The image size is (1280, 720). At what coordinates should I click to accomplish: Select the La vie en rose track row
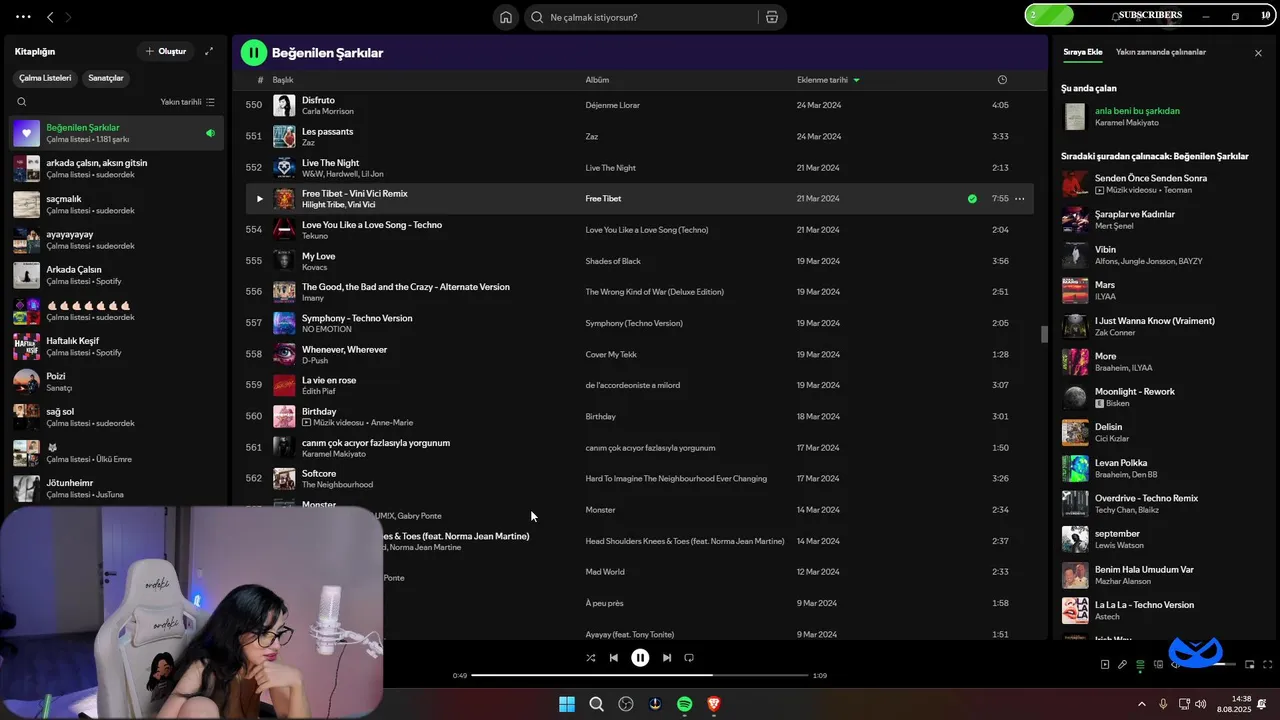(640, 385)
